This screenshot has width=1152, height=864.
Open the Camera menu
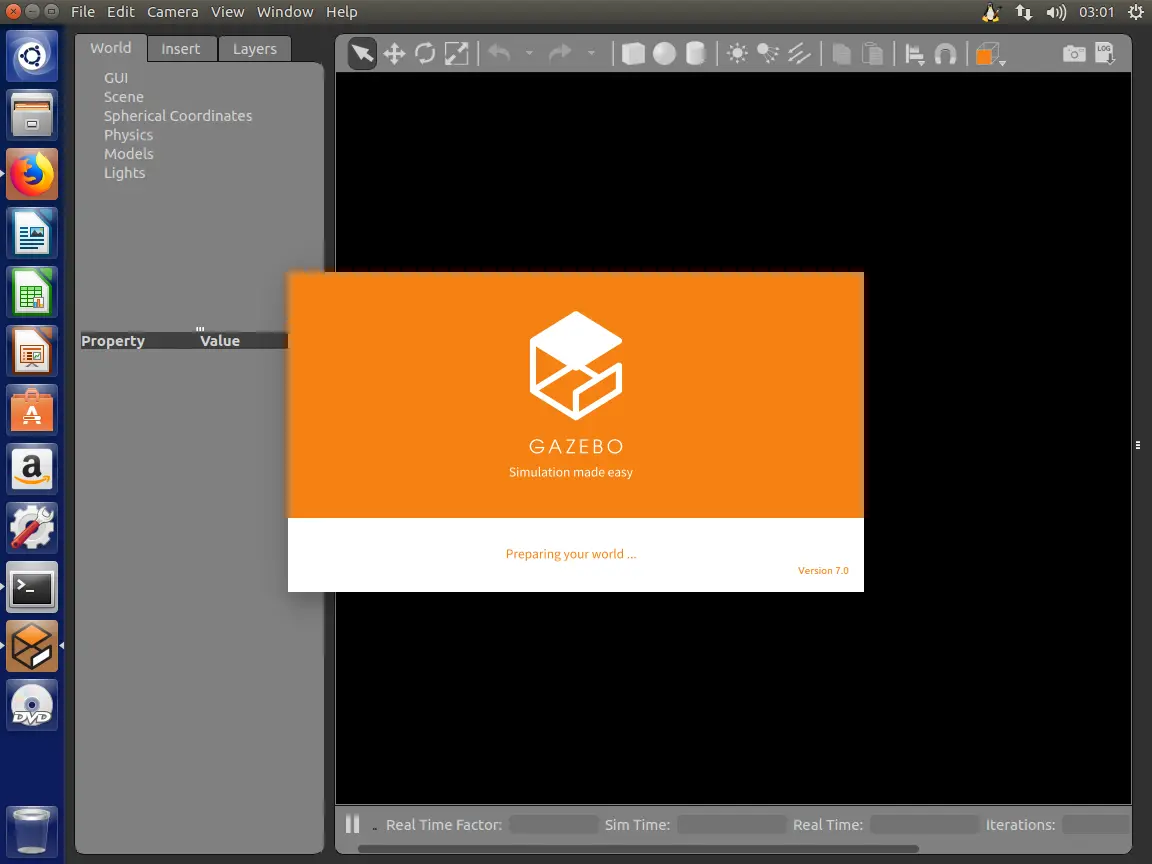pyautogui.click(x=173, y=12)
